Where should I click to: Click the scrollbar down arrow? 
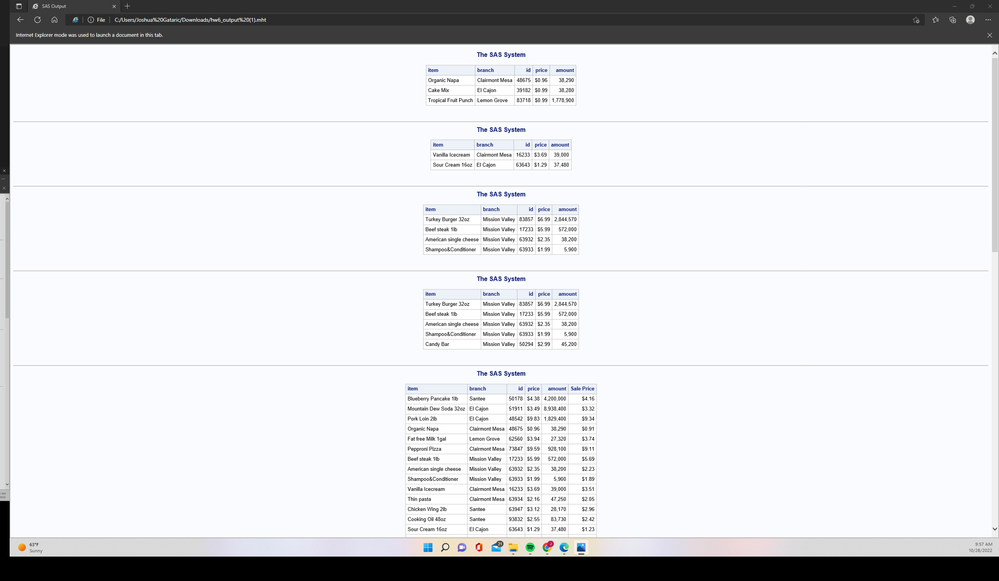995,529
